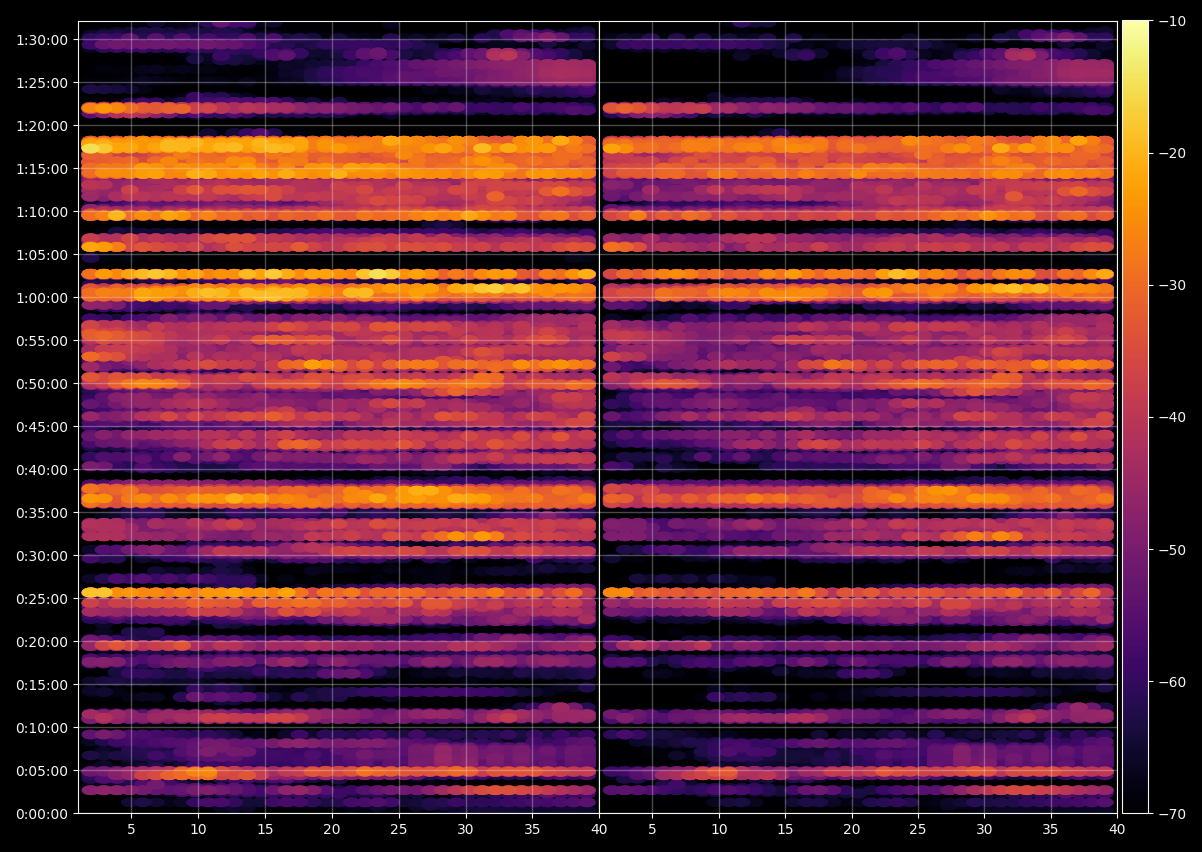Click the 0:55:00 y-axis tick label
1202x852 pixels.
click(x=42, y=341)
